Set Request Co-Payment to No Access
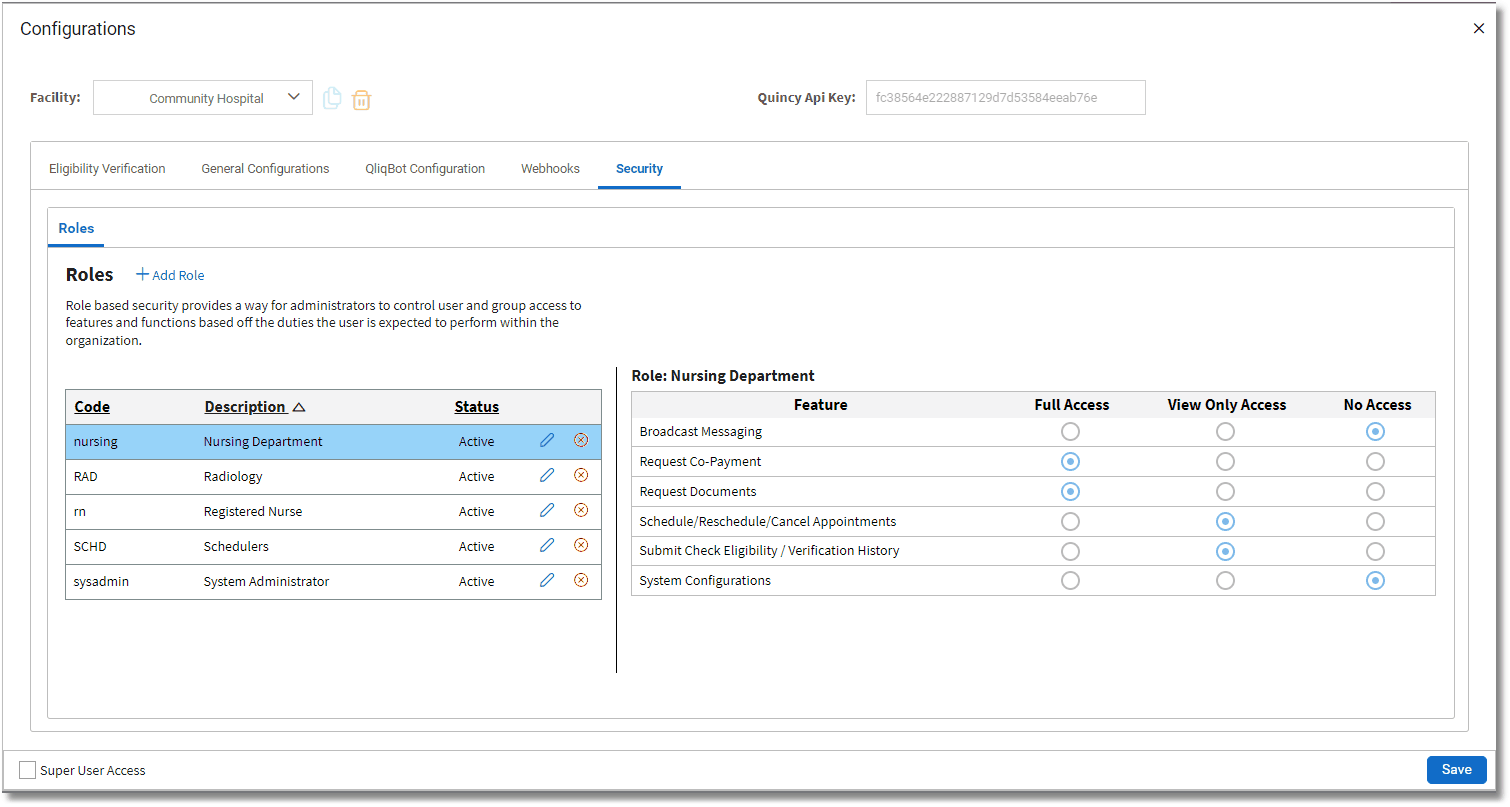 click(1376, 462)
